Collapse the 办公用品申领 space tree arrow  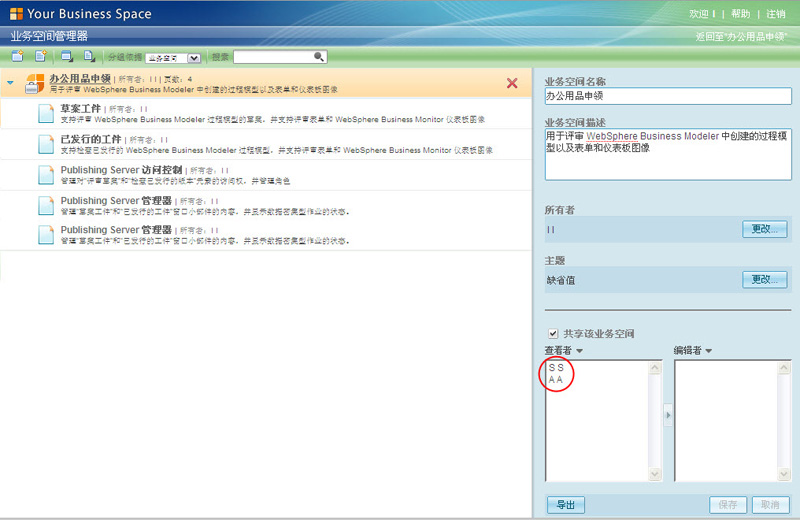pos(10,82)
